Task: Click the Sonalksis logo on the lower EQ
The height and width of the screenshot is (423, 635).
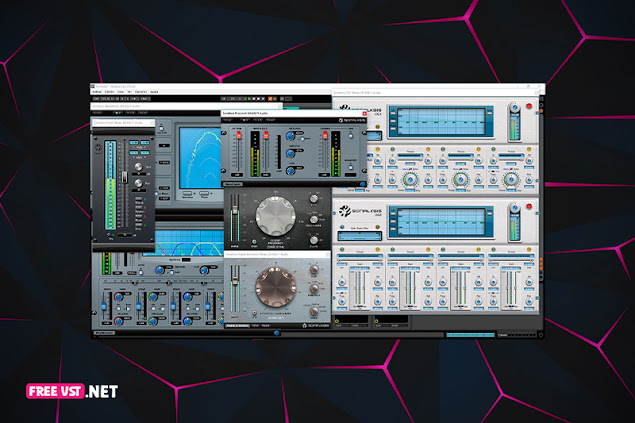Action: [x=360, y=211]
